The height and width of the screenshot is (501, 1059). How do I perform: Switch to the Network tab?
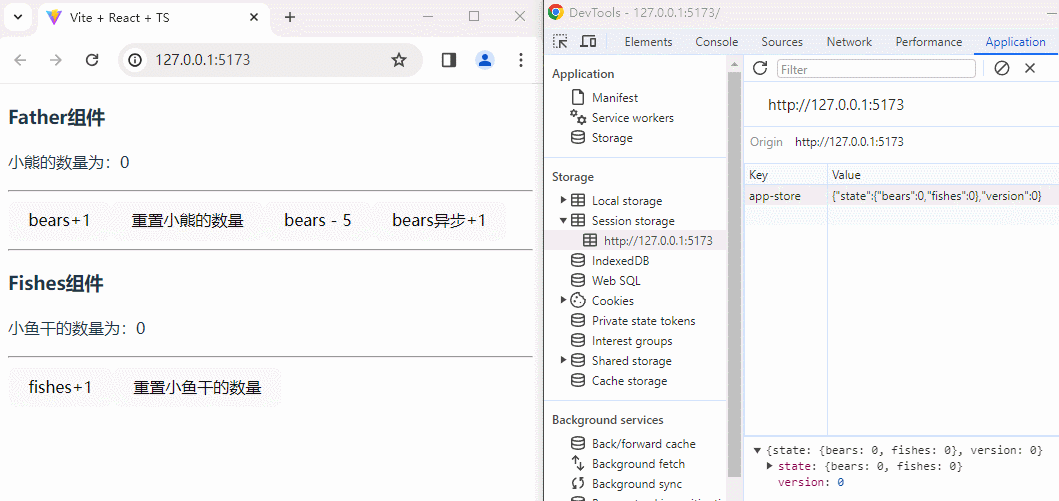tap(848, 42)
